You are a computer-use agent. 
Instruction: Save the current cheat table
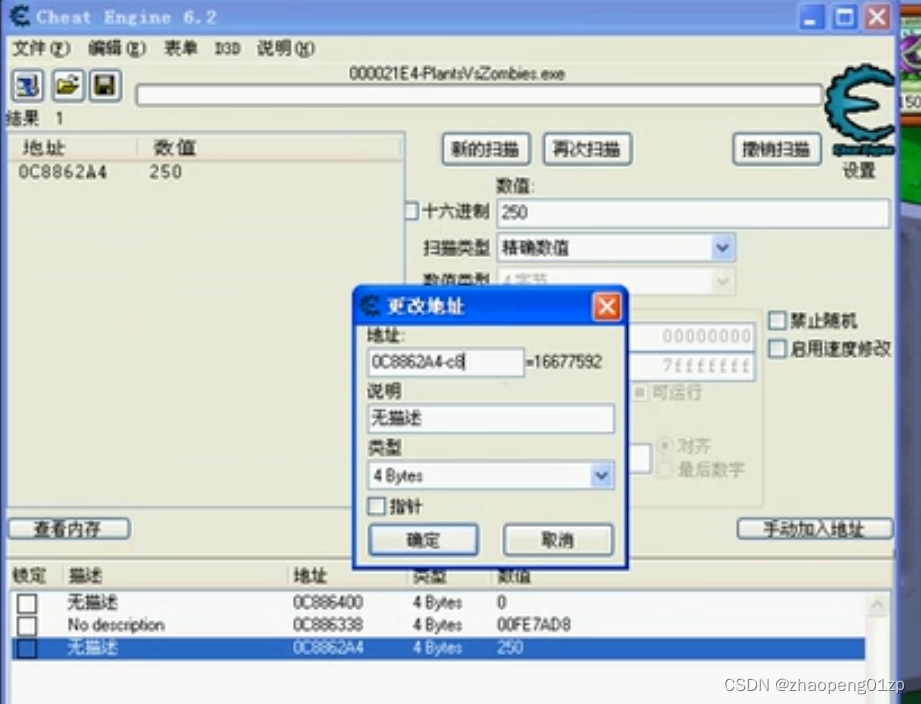pyautogui.click(x=105, y=85)
